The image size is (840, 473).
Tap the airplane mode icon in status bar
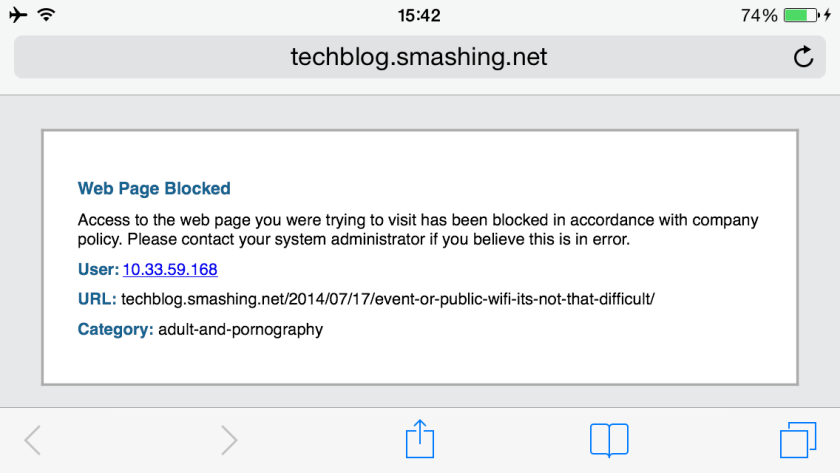coord(17,15)
